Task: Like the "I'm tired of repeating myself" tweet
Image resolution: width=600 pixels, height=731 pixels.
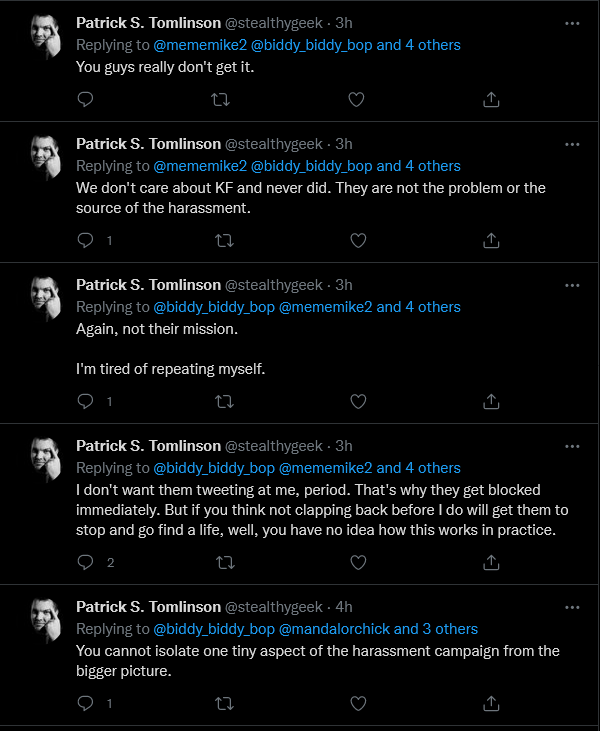Action: click(x=358, y=401)
